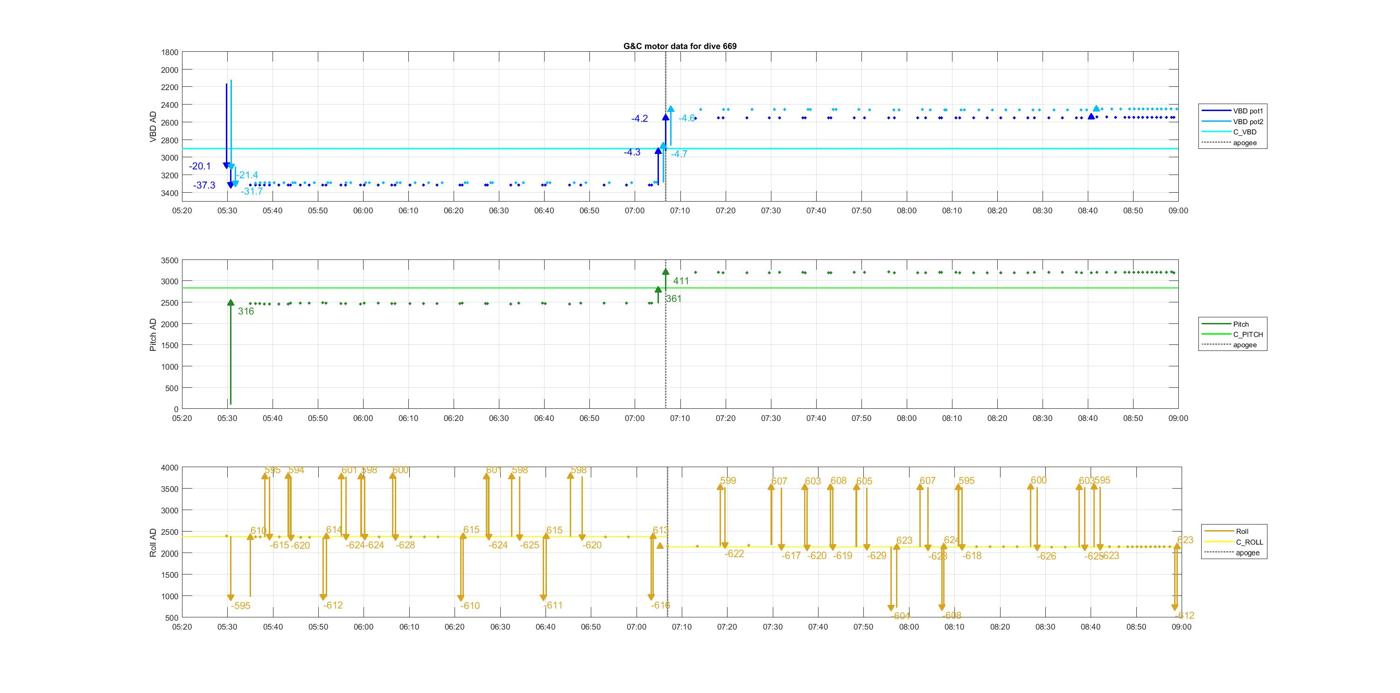1400x693 pixels.
Task: Click '06:00' tick under the VBD plot
Action: (363, 211)
